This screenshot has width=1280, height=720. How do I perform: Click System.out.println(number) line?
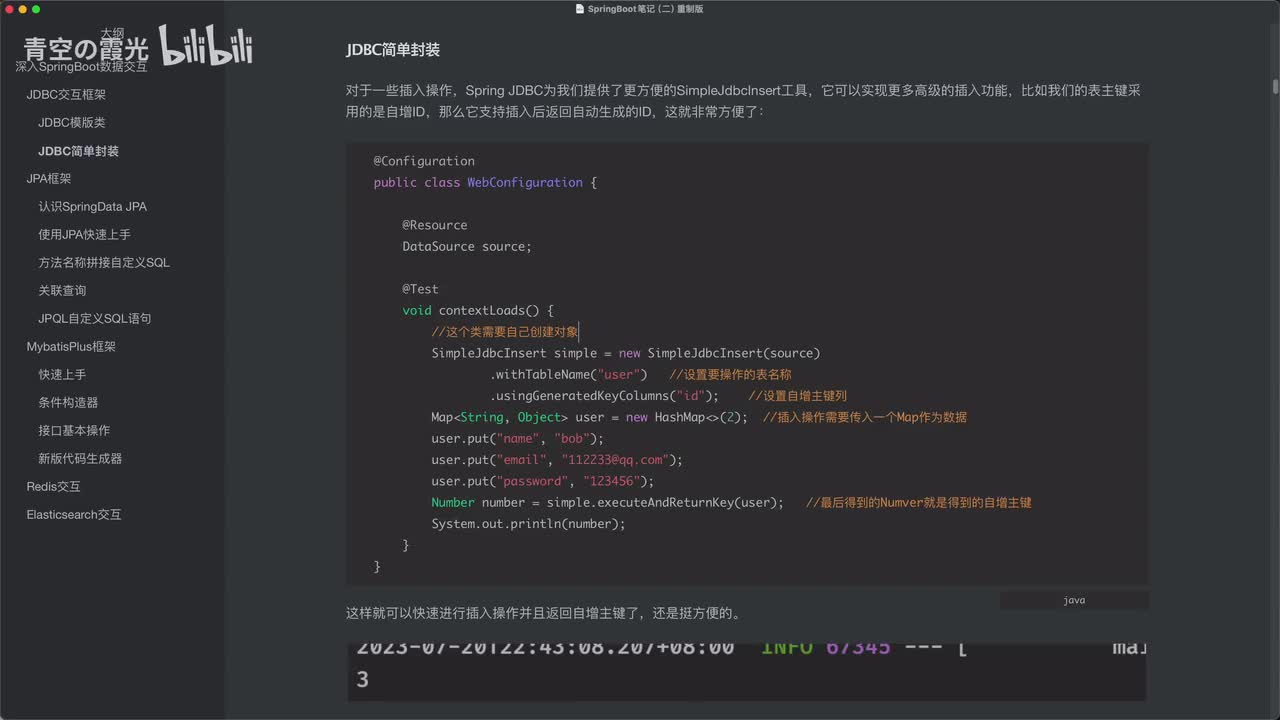pyautogui.click(x=528, y=524)
